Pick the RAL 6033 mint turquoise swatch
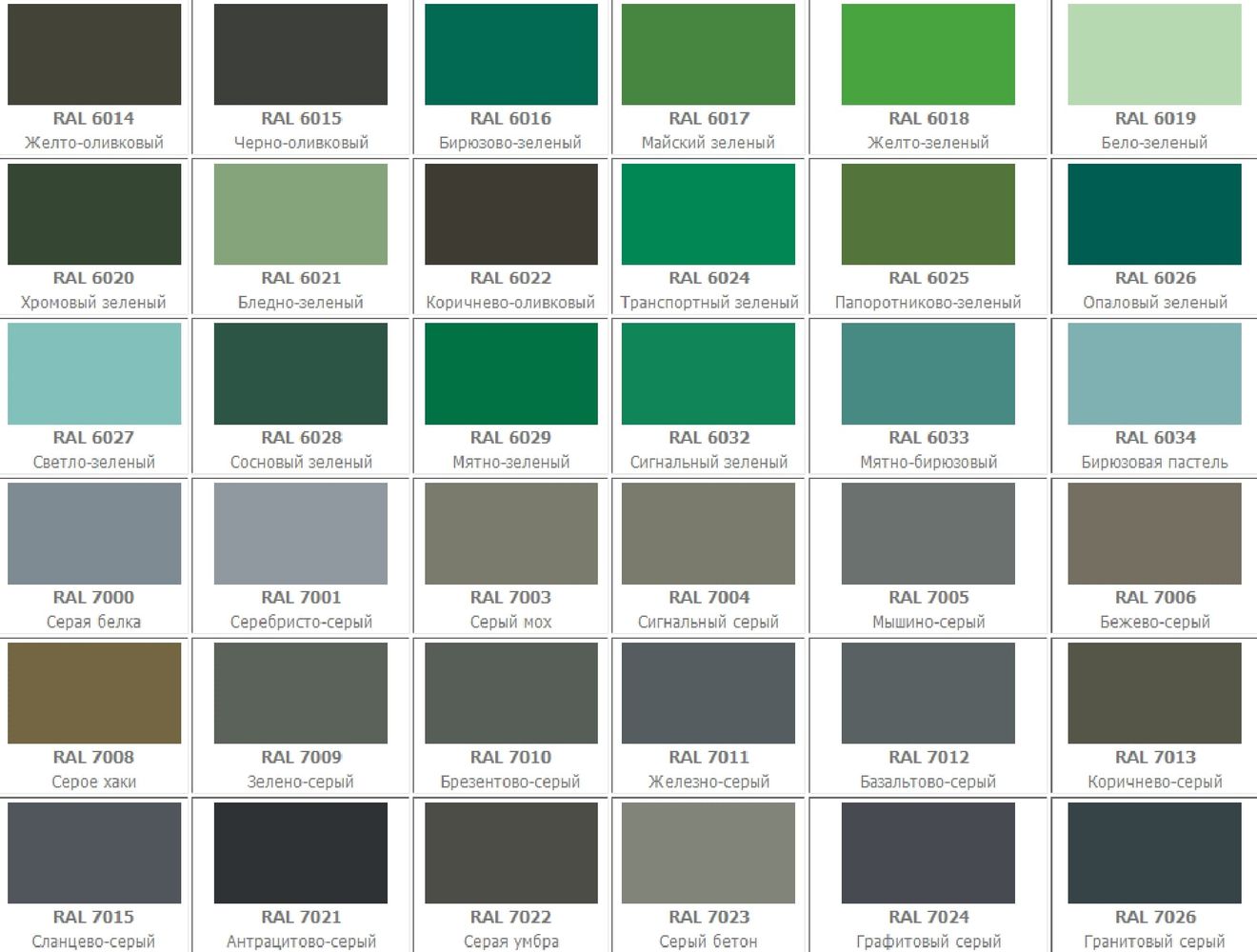 928,373
